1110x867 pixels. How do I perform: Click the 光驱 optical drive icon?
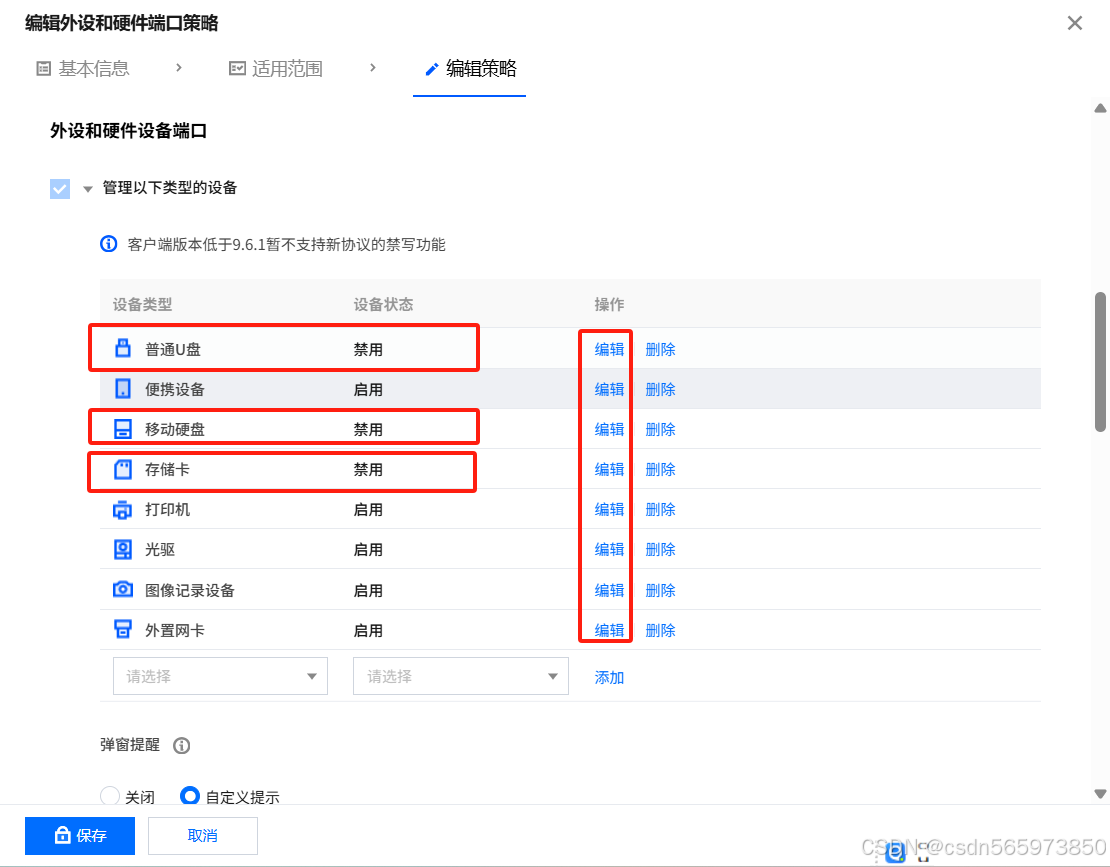(121, 548)
